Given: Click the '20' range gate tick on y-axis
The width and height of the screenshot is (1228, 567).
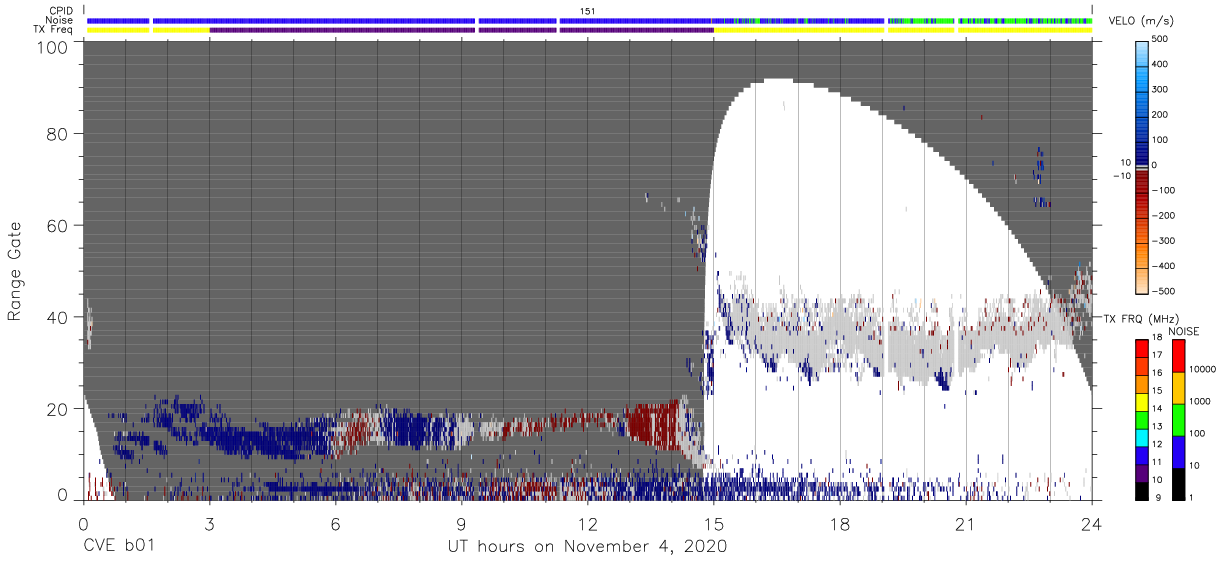Looking at the screenshot, I should (56, 408).
